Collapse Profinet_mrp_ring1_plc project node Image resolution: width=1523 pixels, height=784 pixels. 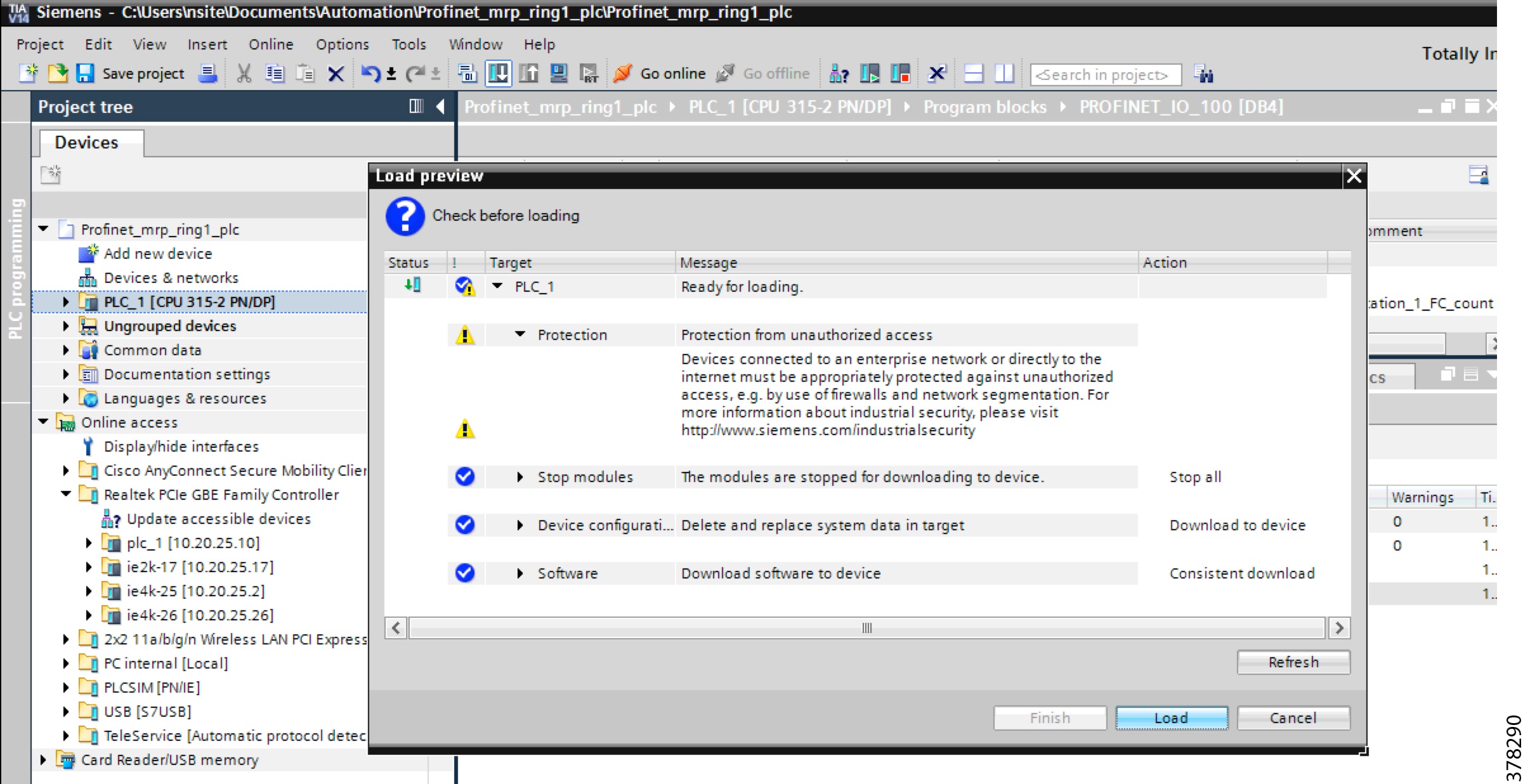[x=43, y=229]
